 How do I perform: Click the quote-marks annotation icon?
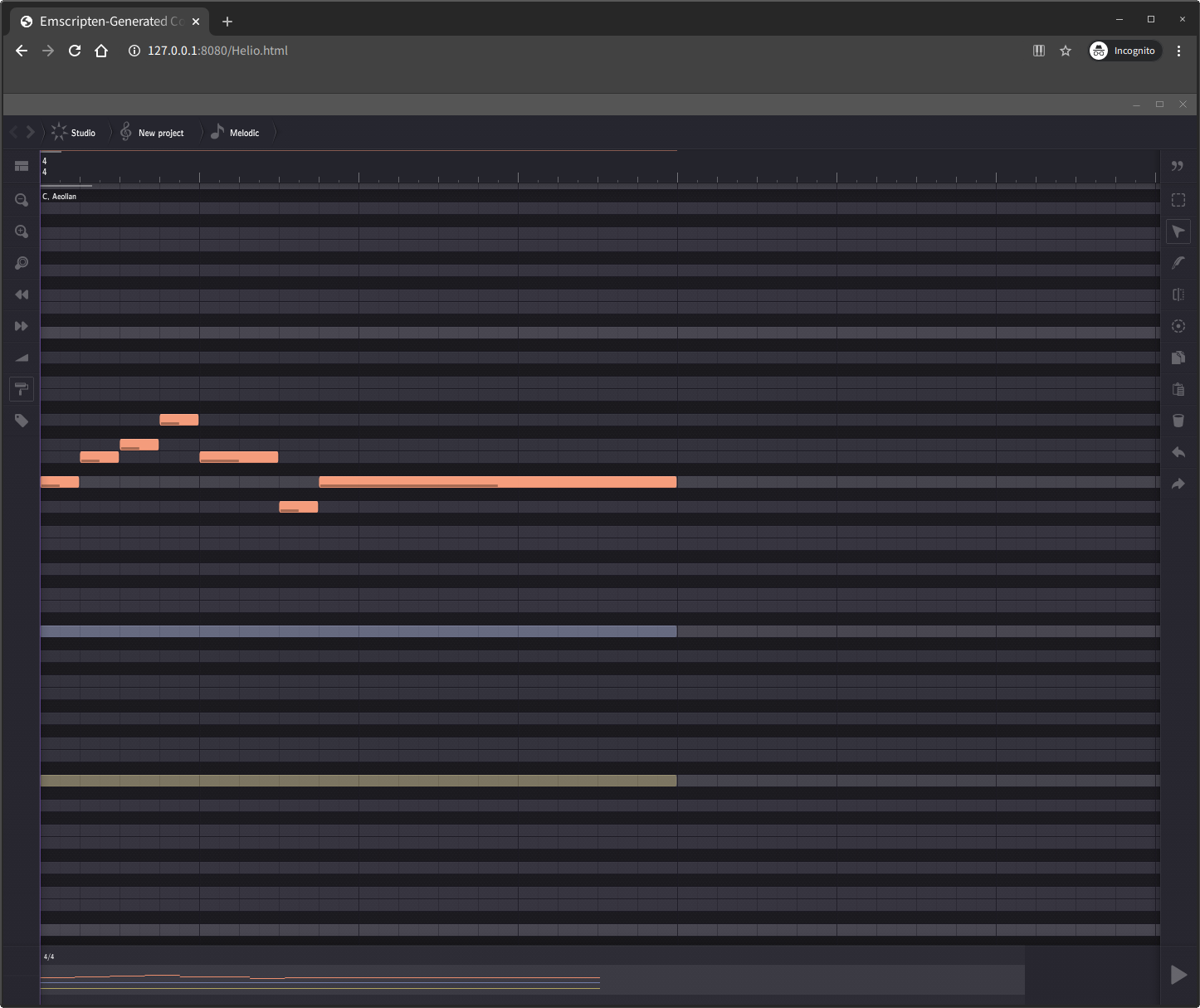click(1178, 167)
